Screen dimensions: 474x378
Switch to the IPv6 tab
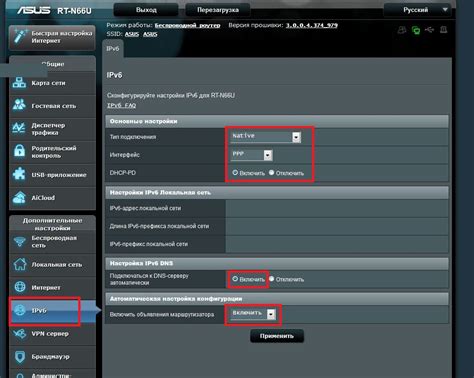click(113, 49)
